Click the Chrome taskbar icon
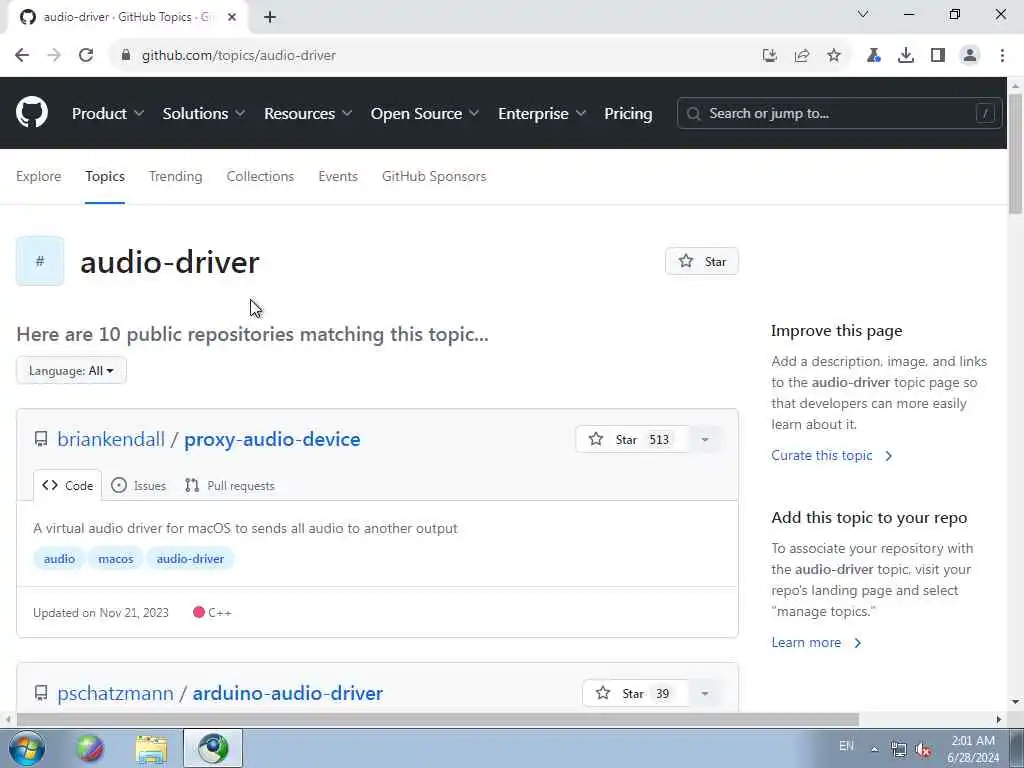The width and height of the screenshot is (1024, 768). (x=213, y=748)
